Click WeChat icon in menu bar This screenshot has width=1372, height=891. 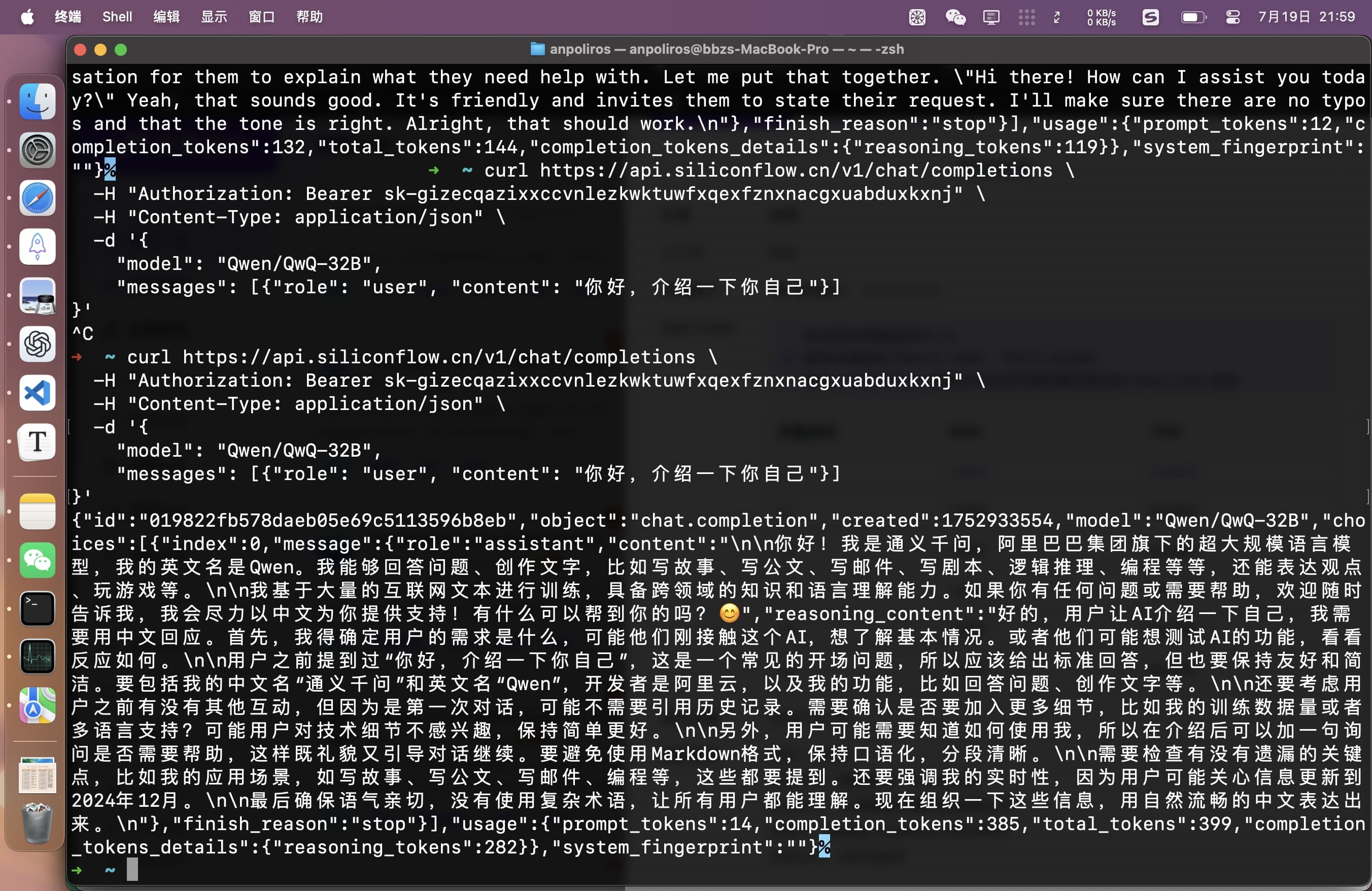click(x=955, y=17)
